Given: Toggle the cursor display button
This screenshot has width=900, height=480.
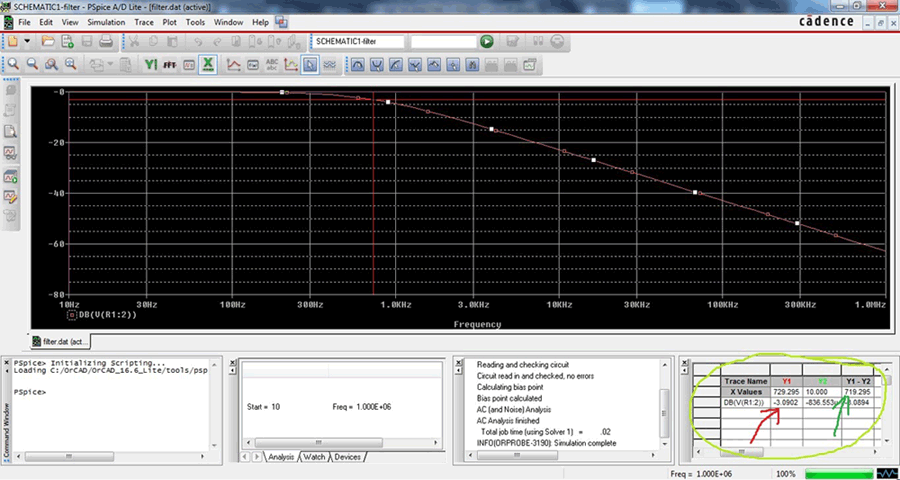Looking at the screenshot, I should point(310,65).
